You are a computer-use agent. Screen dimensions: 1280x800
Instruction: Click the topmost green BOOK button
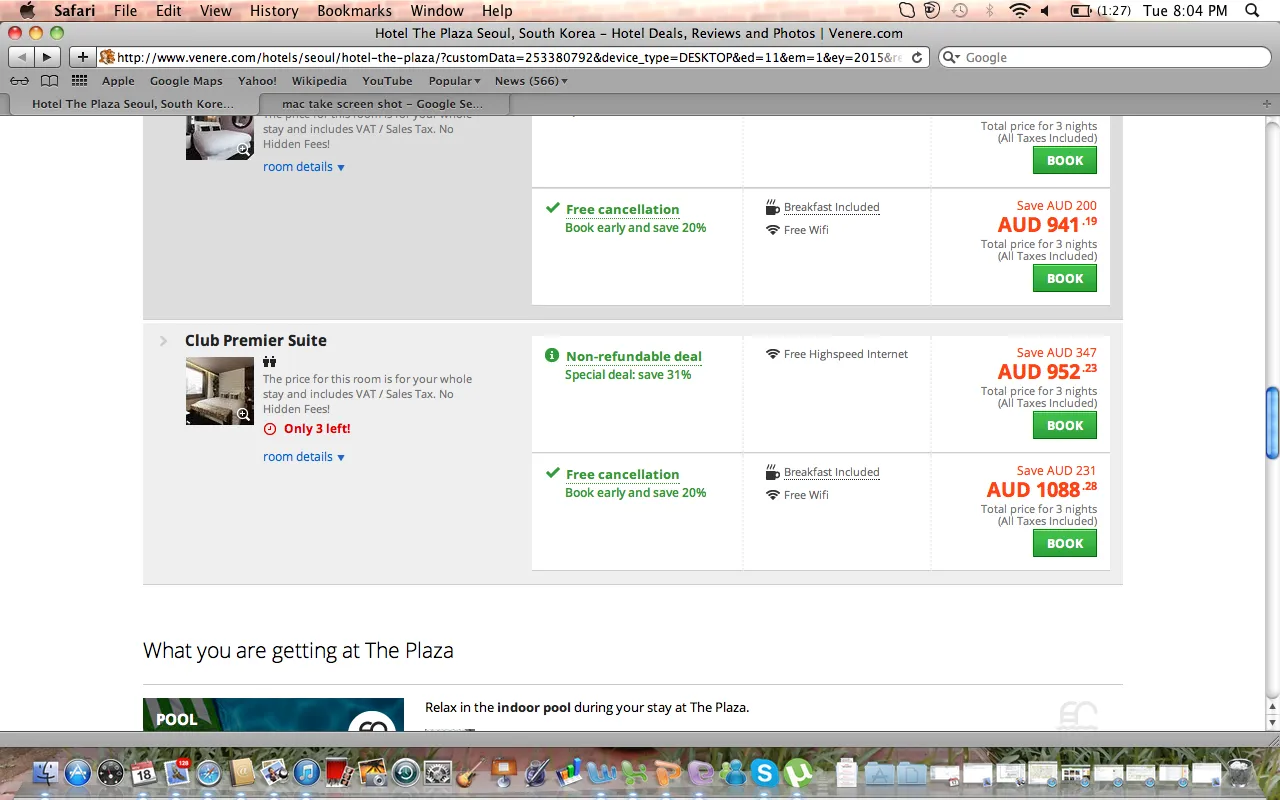[x=1065, y=160]
